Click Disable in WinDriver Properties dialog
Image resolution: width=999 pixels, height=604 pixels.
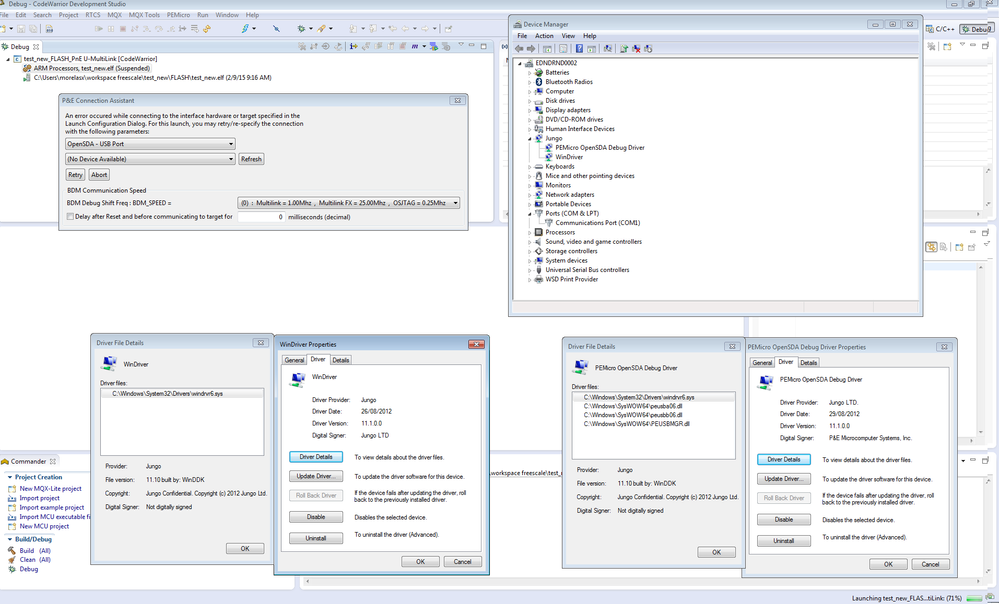[316, 517]
